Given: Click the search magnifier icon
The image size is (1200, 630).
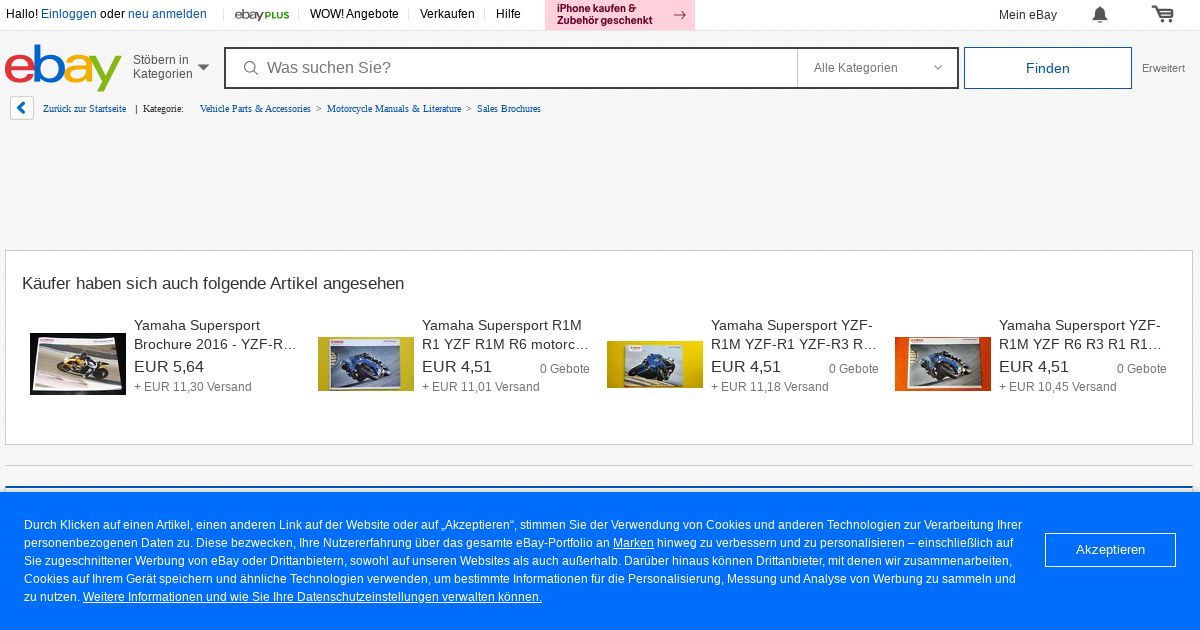Looking at the screenshot, I should pos(251,68).
